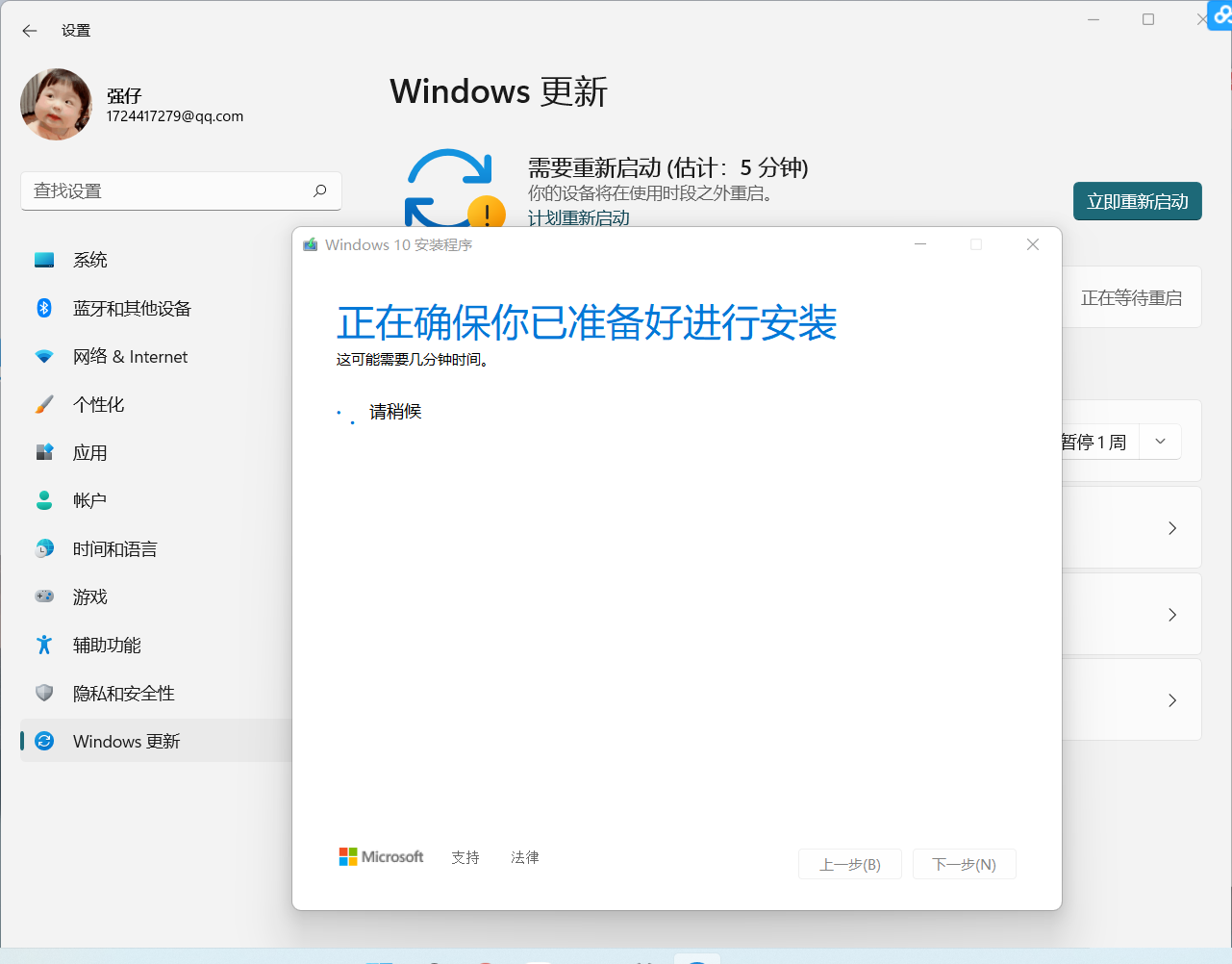Click the Apps icon in sidebar
The height and width of the screenshot is (964, 1232).
[x=44, y=452]
